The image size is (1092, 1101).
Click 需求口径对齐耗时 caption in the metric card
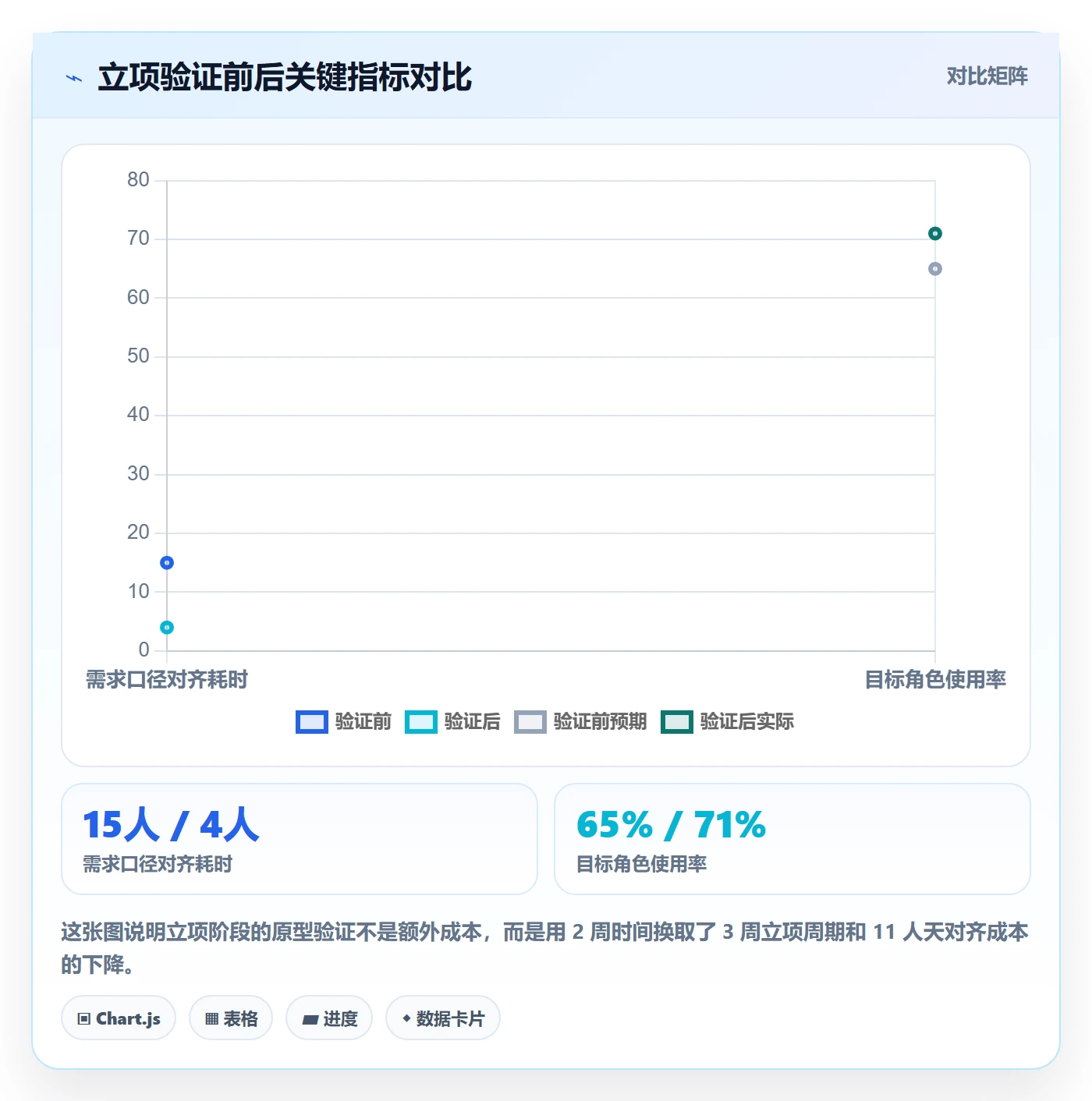point(158,864)
